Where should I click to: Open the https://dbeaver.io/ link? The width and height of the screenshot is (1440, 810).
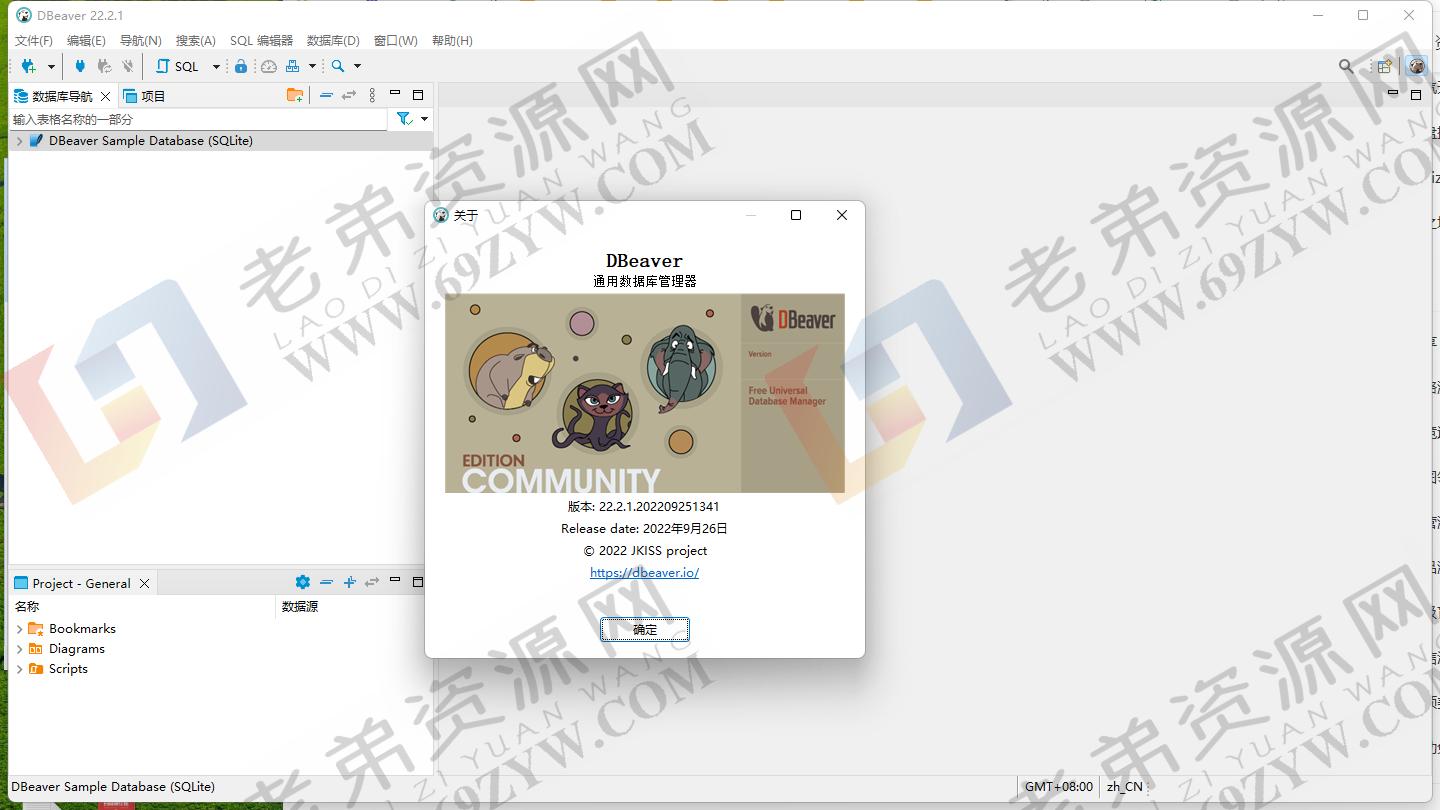pos(644,573)
